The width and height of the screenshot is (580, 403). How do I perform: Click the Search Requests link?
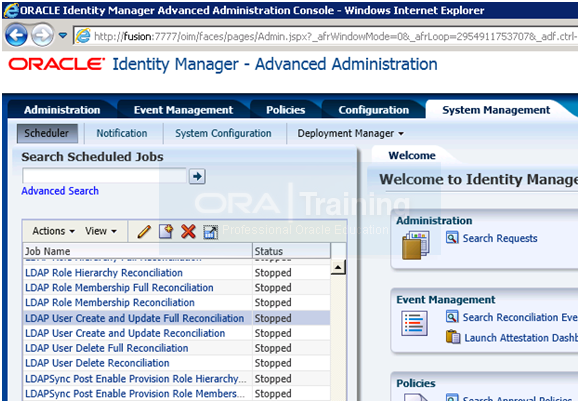[500, 238]
